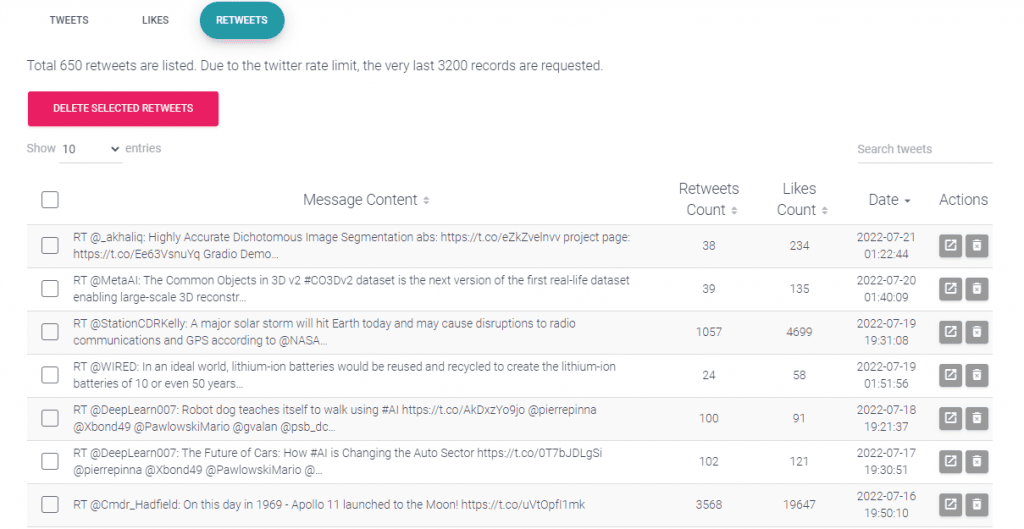Focus the Search tweets input field

924,149
